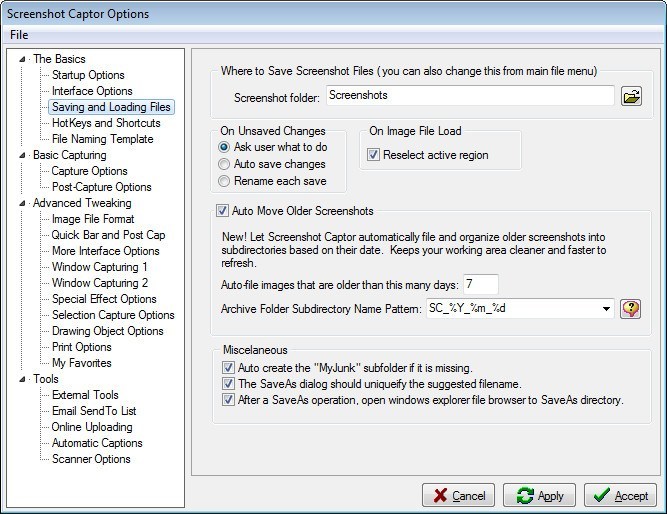Open the File menu

pyautogui.click(x=19, y=35)
